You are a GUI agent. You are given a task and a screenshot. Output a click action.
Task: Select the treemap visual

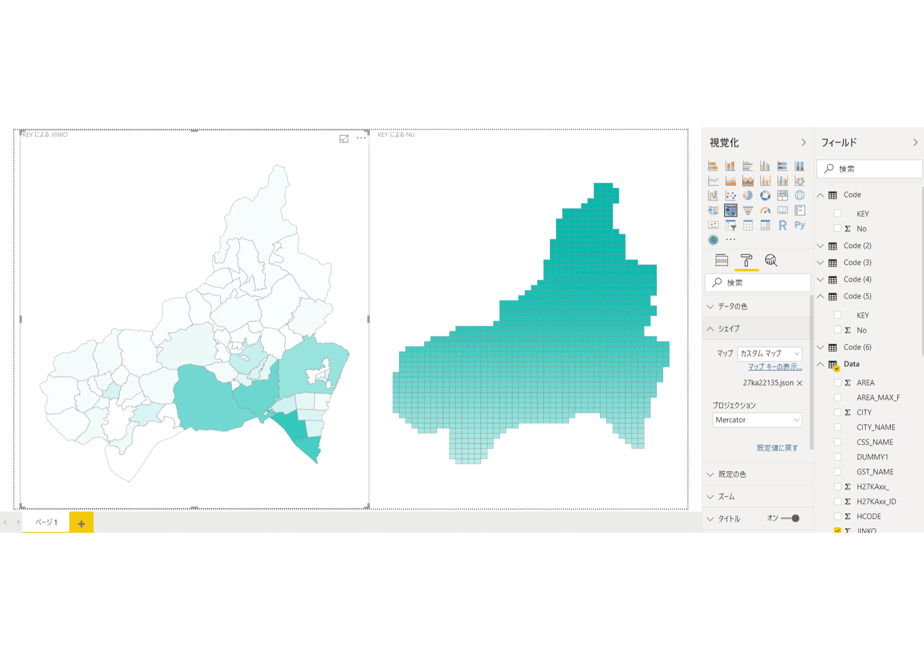[783, 196]
